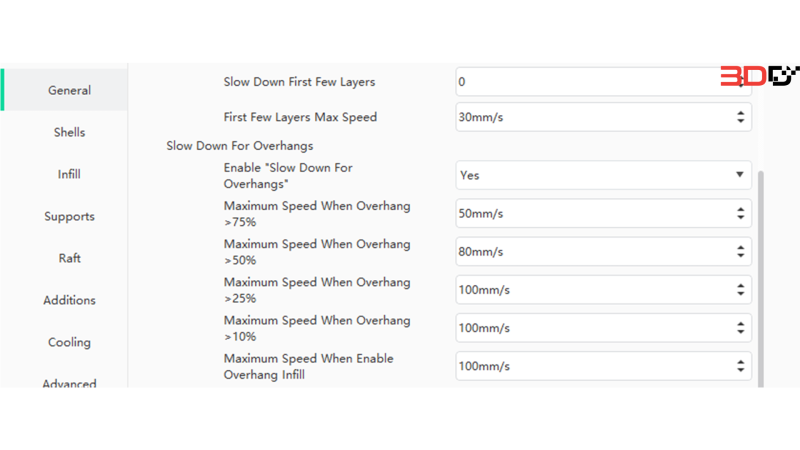Switch to the Cooling tab
The width and height of the screenshot is (800, 450).
pos(69,342)
